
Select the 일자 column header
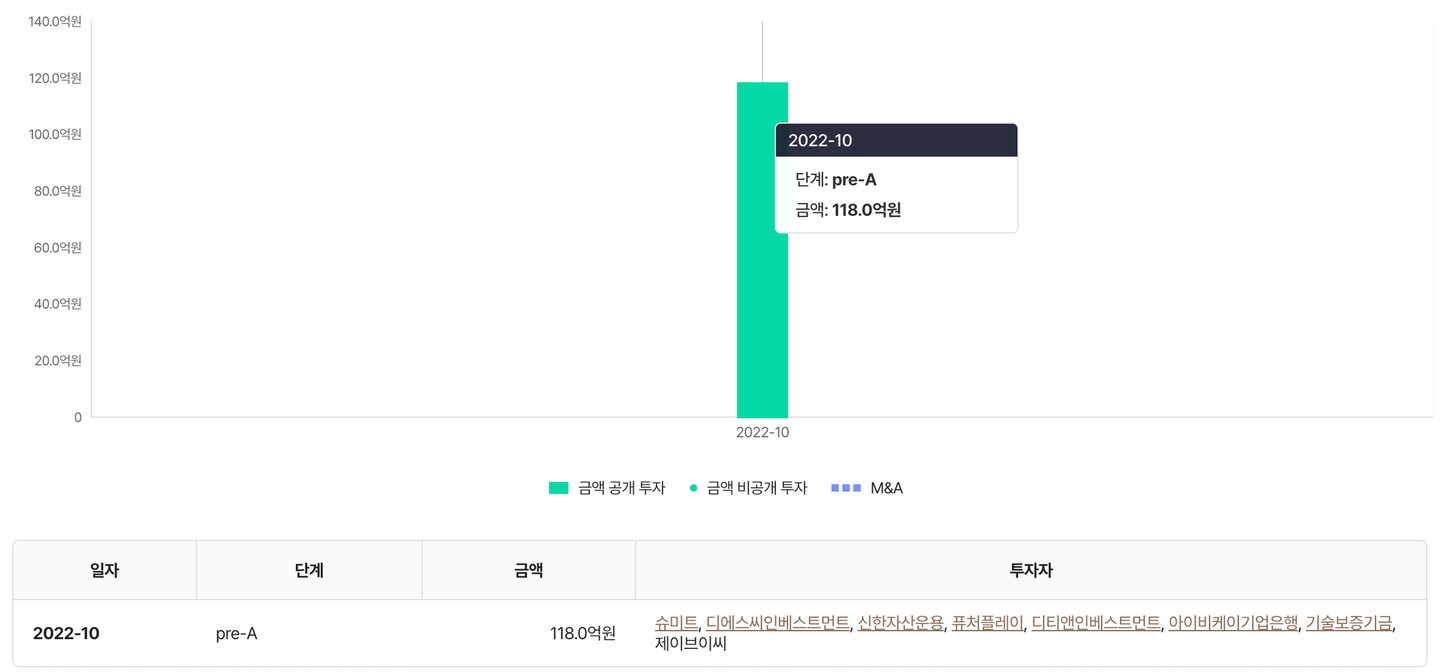click(x=104, y=571)
